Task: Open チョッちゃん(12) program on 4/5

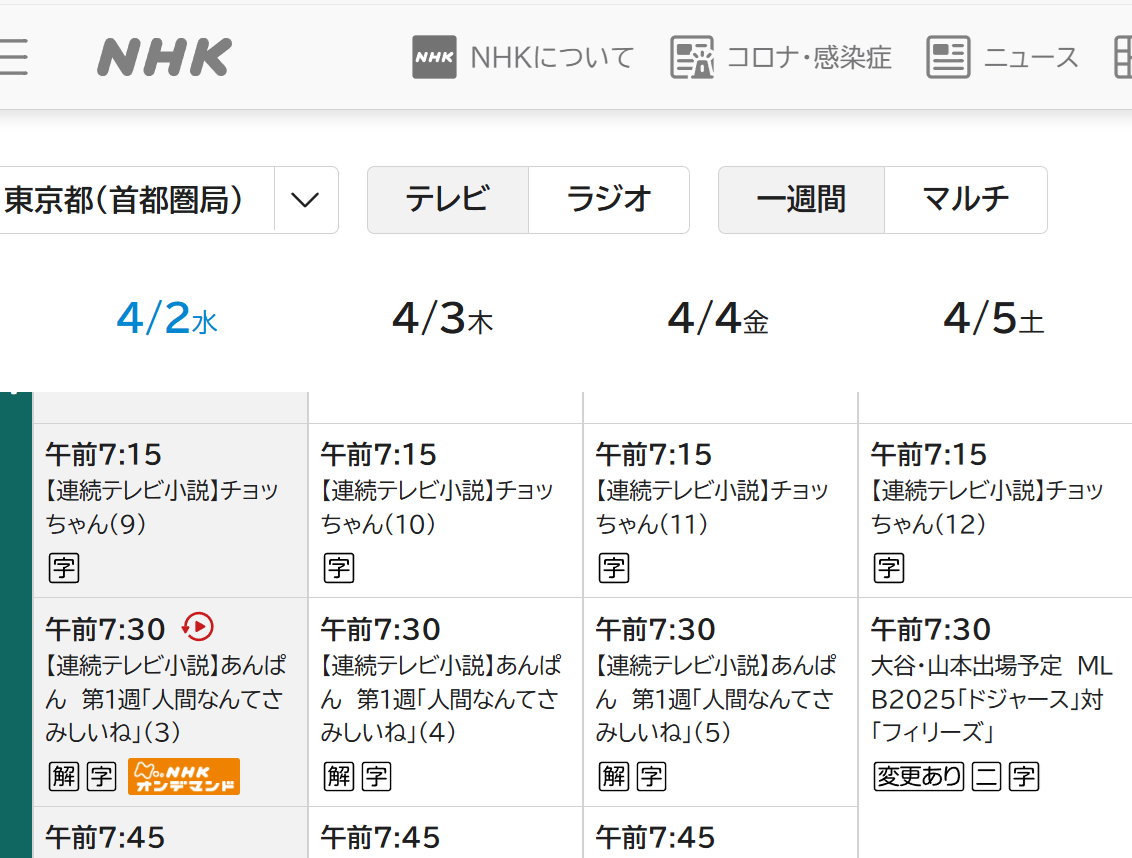Action: (996, 511)
